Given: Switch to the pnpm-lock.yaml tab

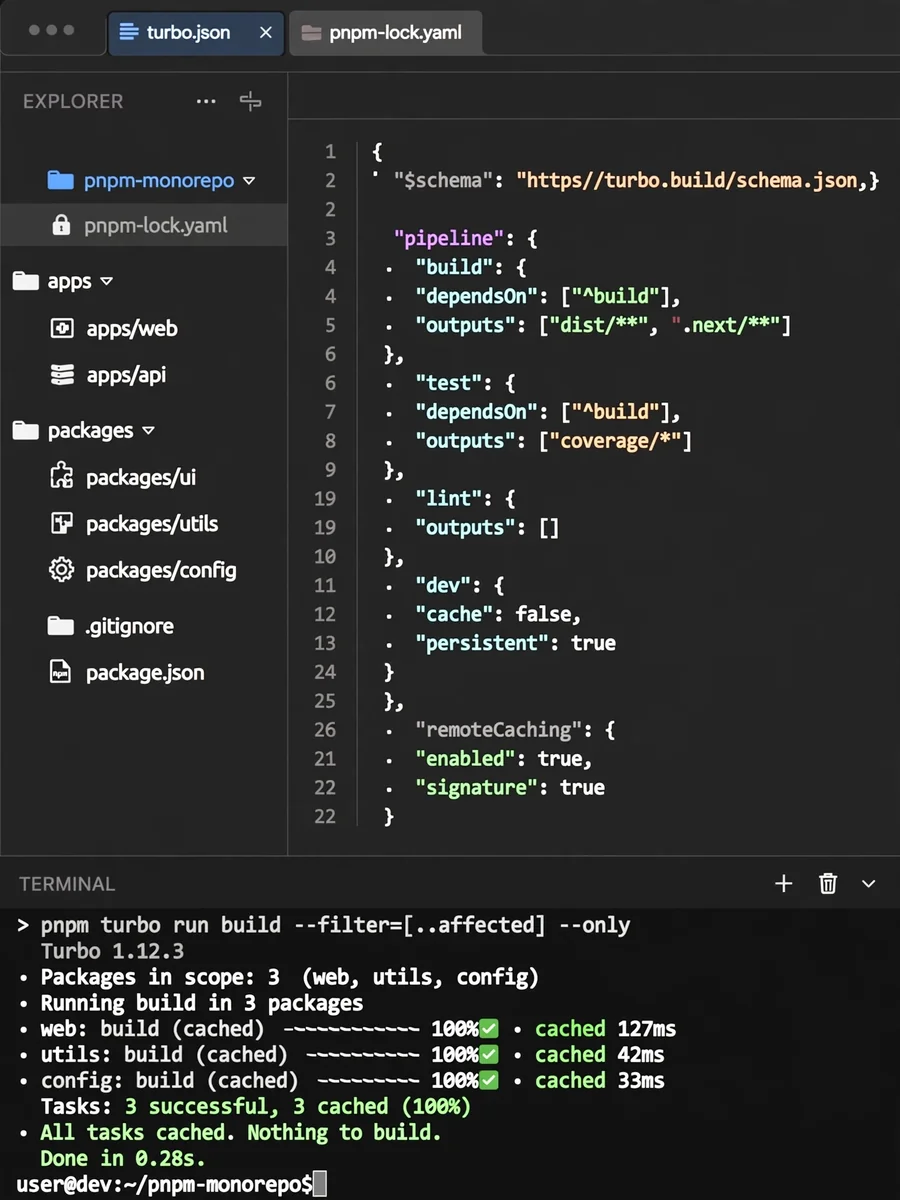Looking at the screenshot, I should [386, 33].
